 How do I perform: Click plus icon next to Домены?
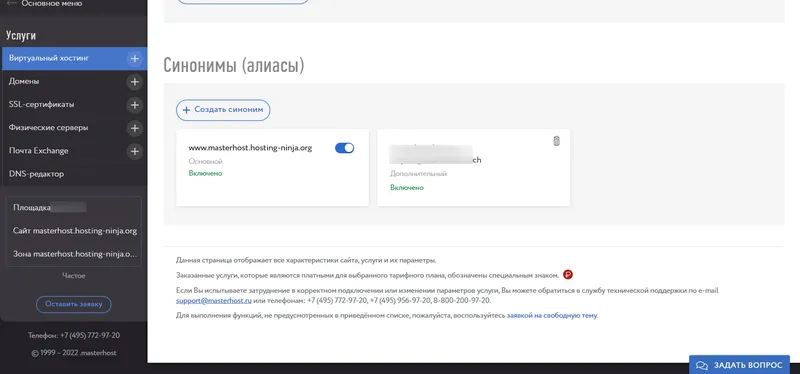[x=135, y=82]
